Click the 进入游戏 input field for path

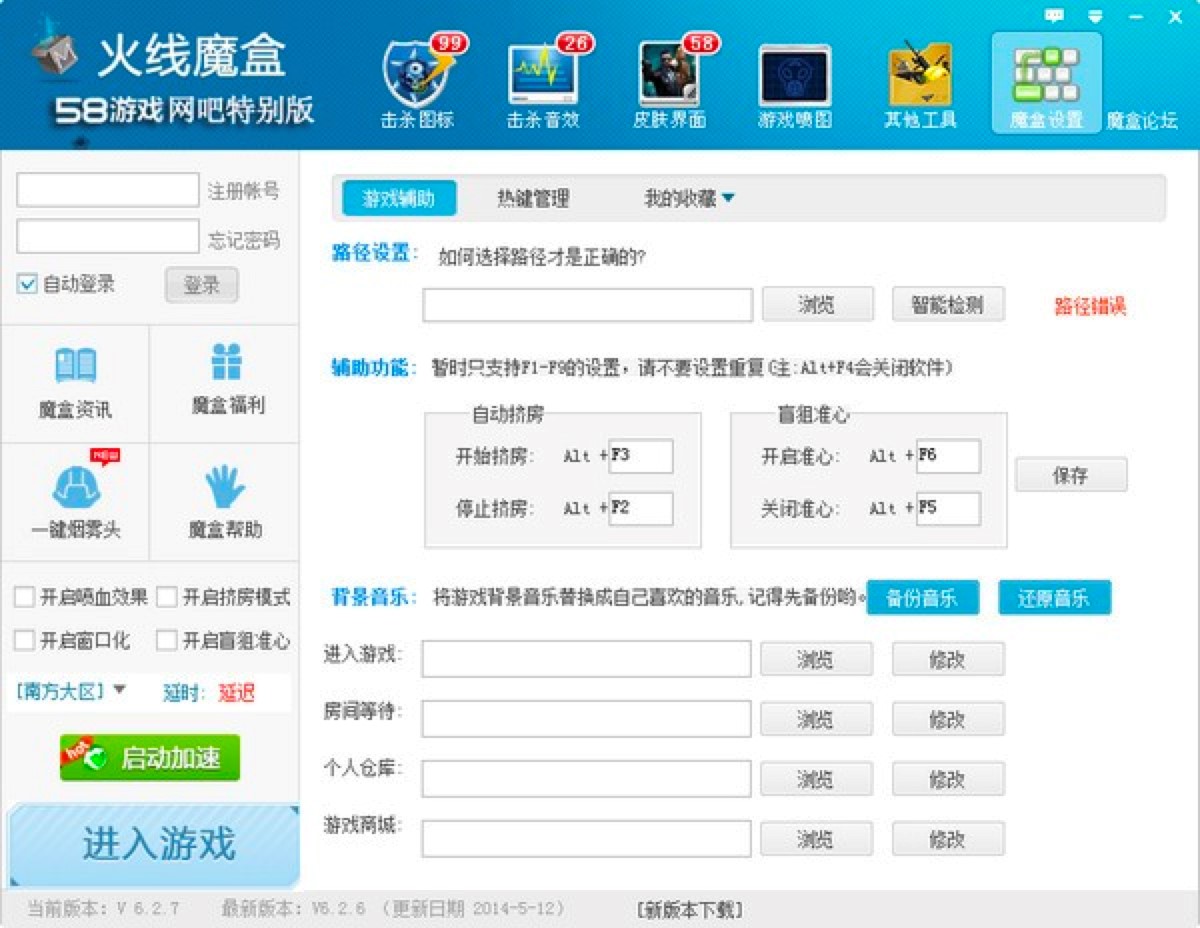click(x=585, y=659)
